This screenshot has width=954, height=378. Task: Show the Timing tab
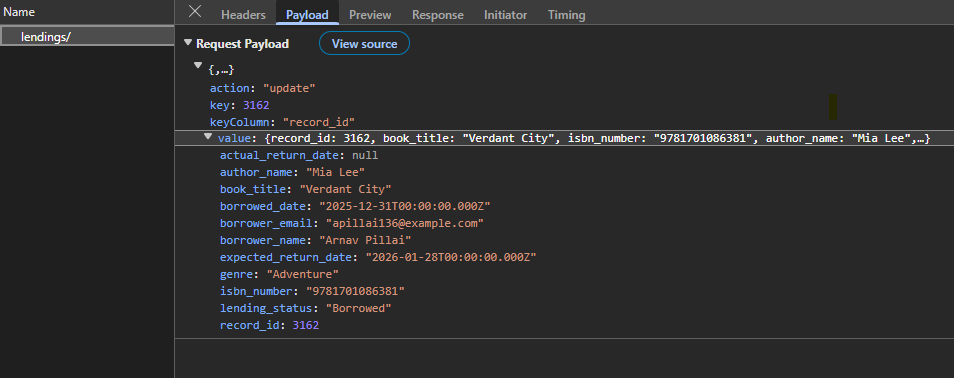coord(566,15)
